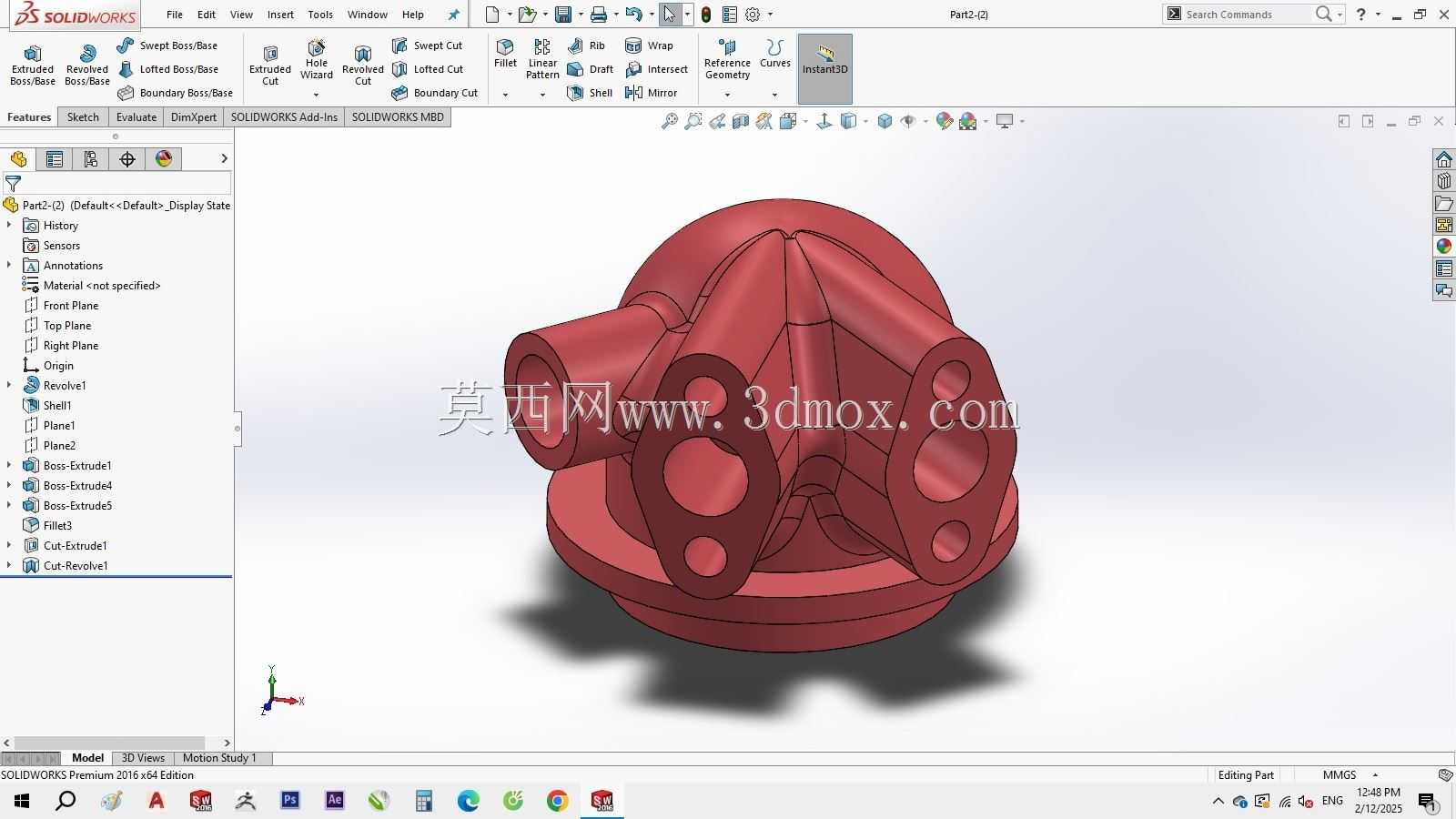Screen dimensions: 1456x819
Task: Open the Reference Geometry tool
Action: click(727, 59)
